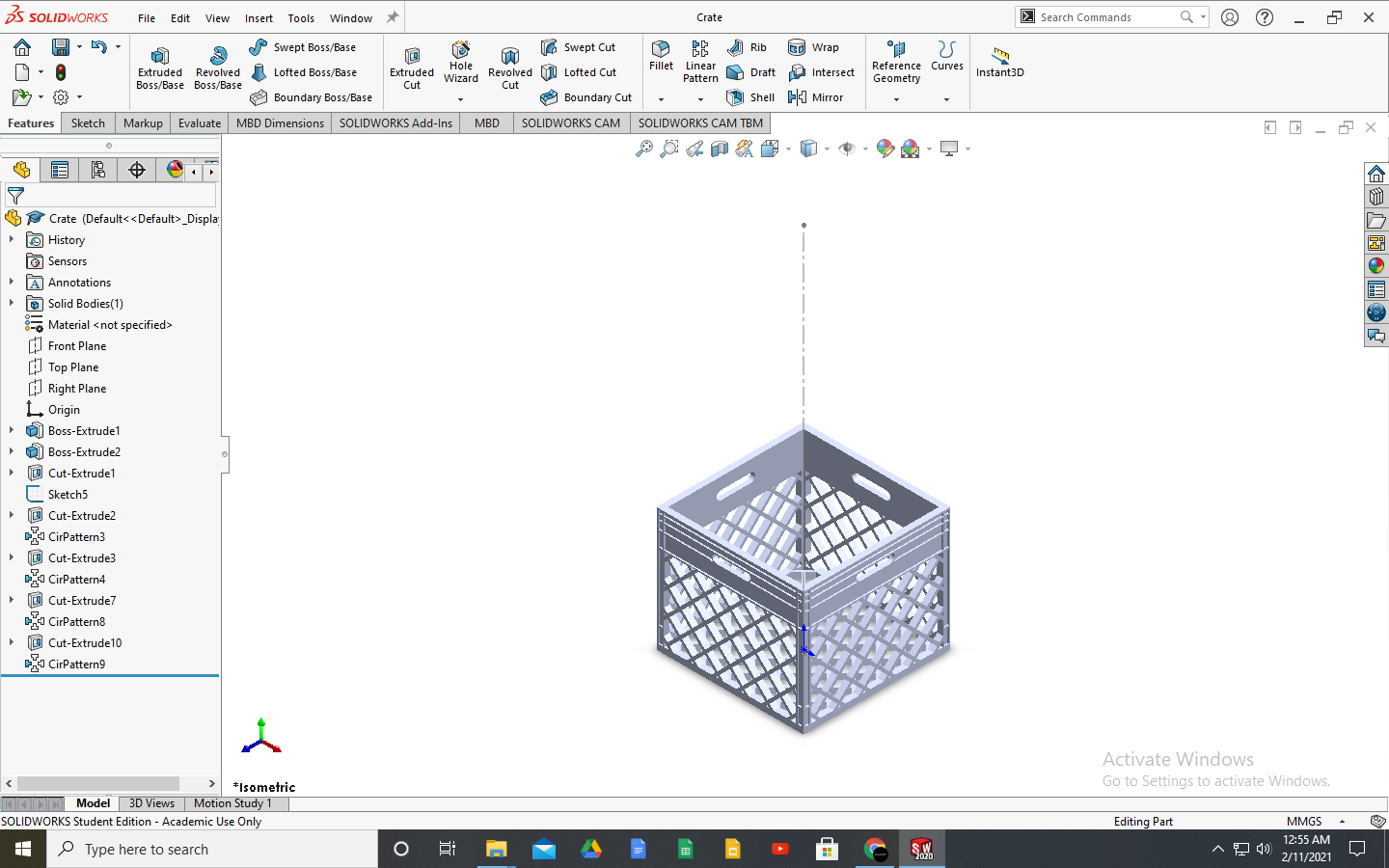The image size is (1389, 868).
Task: Click Zoom to Fit in view toolbar
Action: 643,149
